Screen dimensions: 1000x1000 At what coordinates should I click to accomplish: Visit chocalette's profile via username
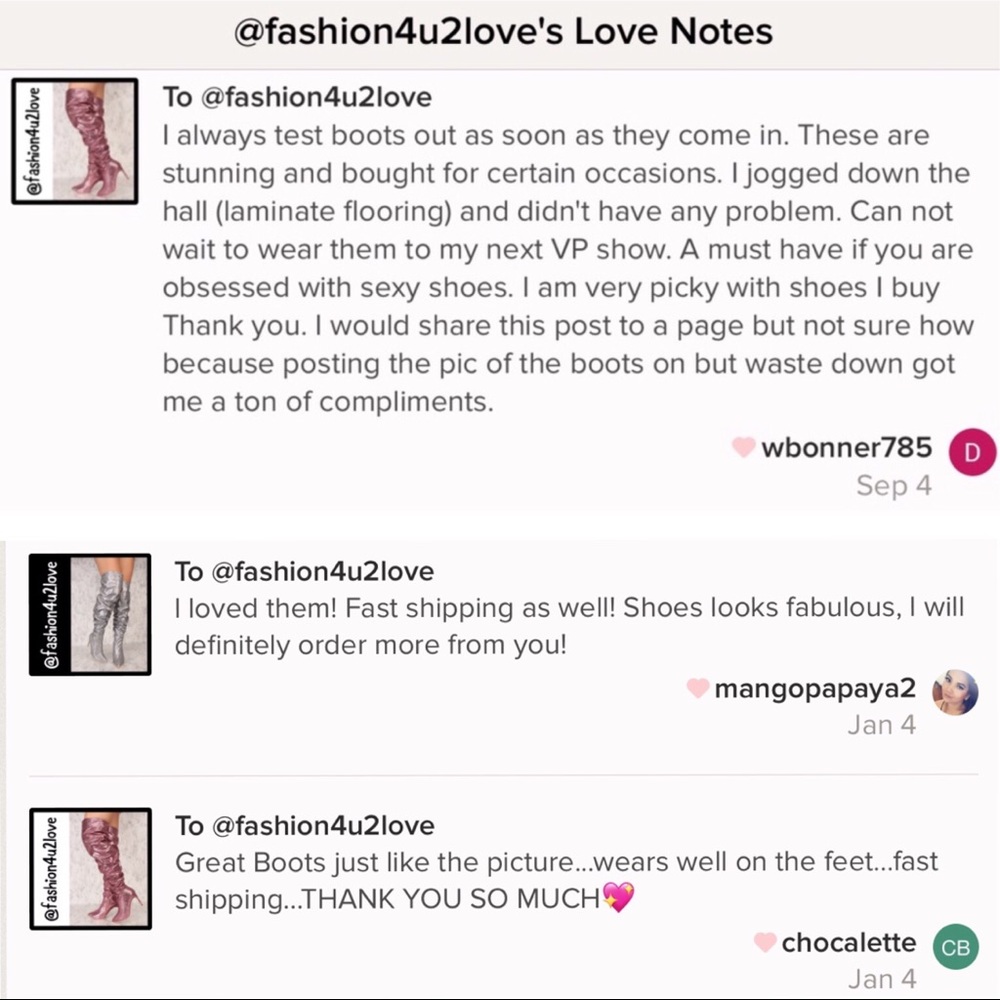coord(849,942)
